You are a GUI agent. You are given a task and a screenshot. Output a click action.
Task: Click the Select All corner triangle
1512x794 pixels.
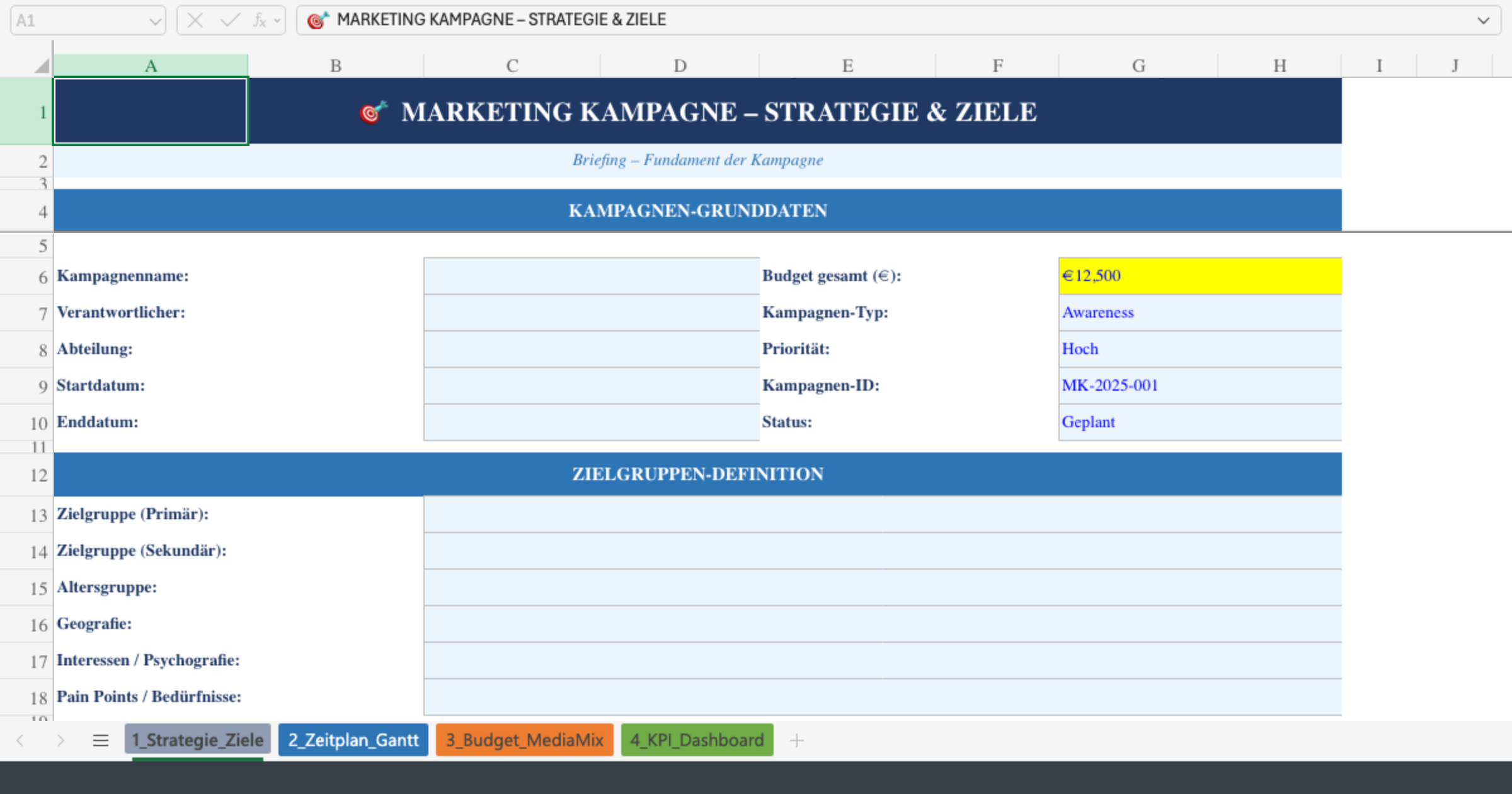click(x=42, y=66)
